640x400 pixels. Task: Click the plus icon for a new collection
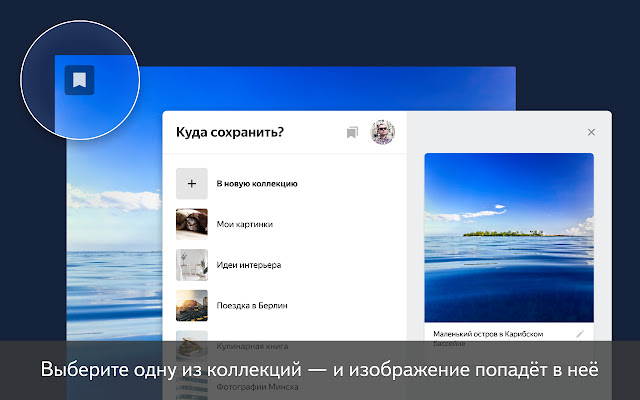coord(192,184)
